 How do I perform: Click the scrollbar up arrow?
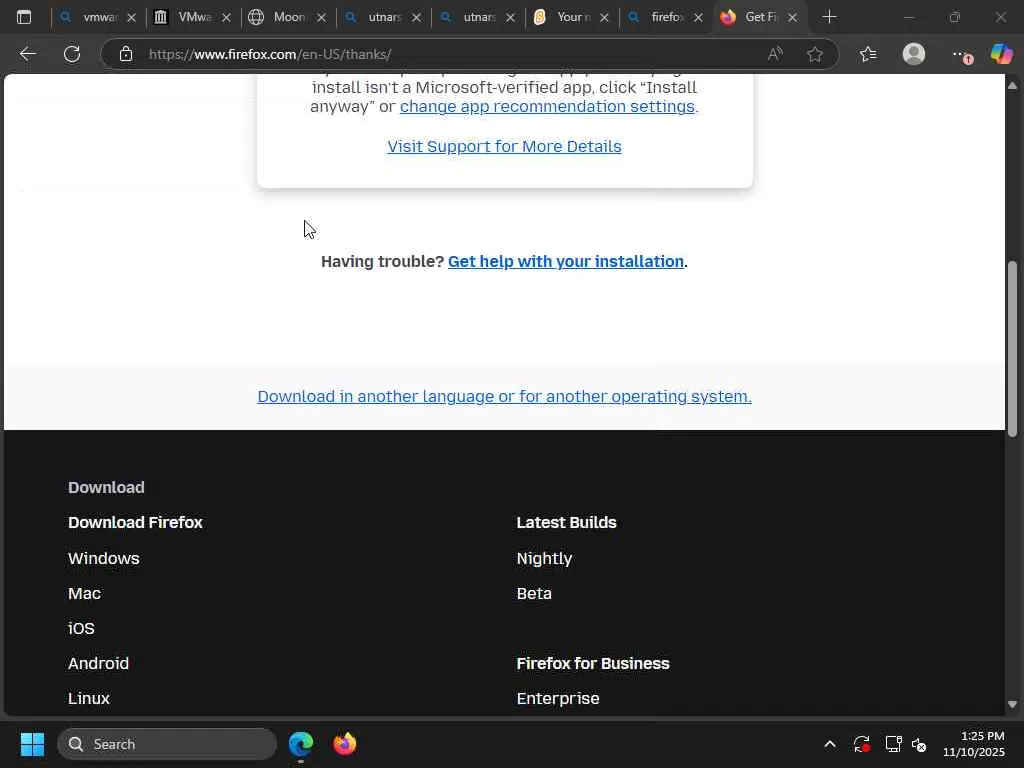tap(1012, 86)
